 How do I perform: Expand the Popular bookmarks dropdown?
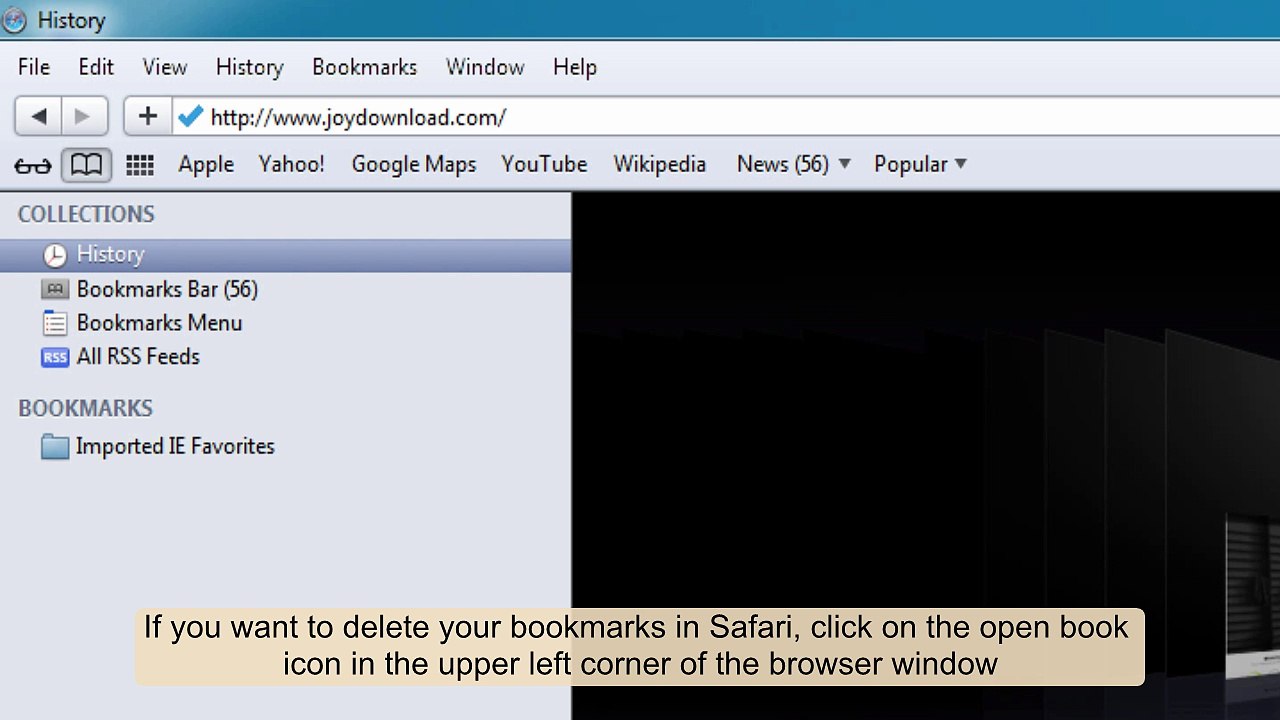921,164
